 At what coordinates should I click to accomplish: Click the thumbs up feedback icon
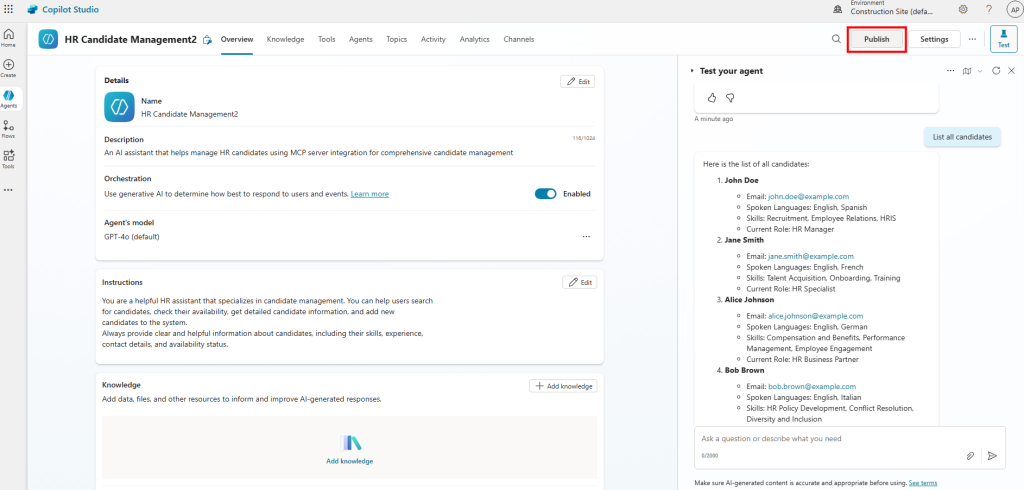coord(712,97)
